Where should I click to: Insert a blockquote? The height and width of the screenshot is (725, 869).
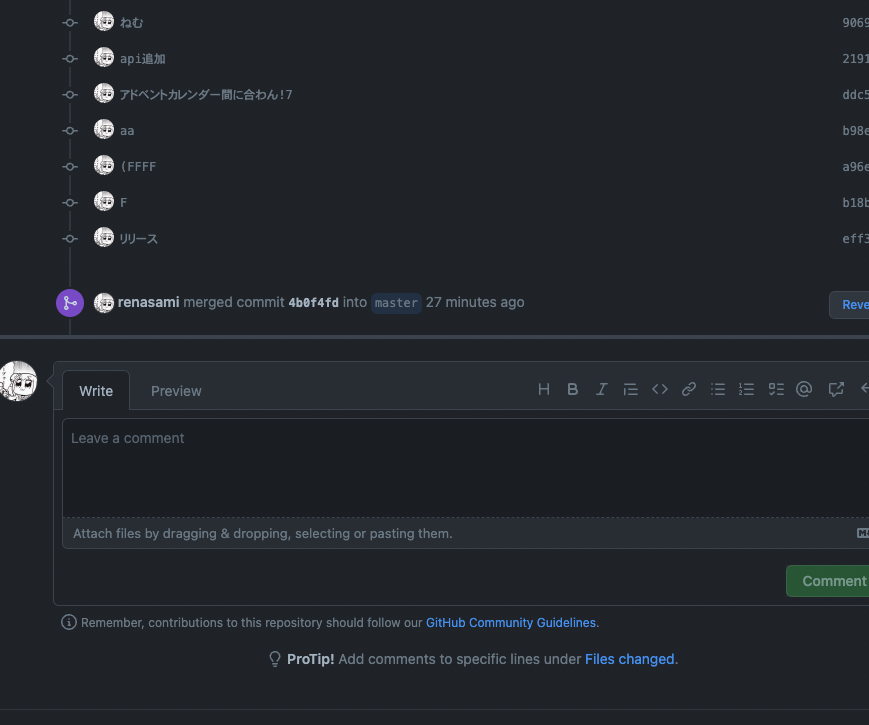pyautogui.click(x=630, y=389)
